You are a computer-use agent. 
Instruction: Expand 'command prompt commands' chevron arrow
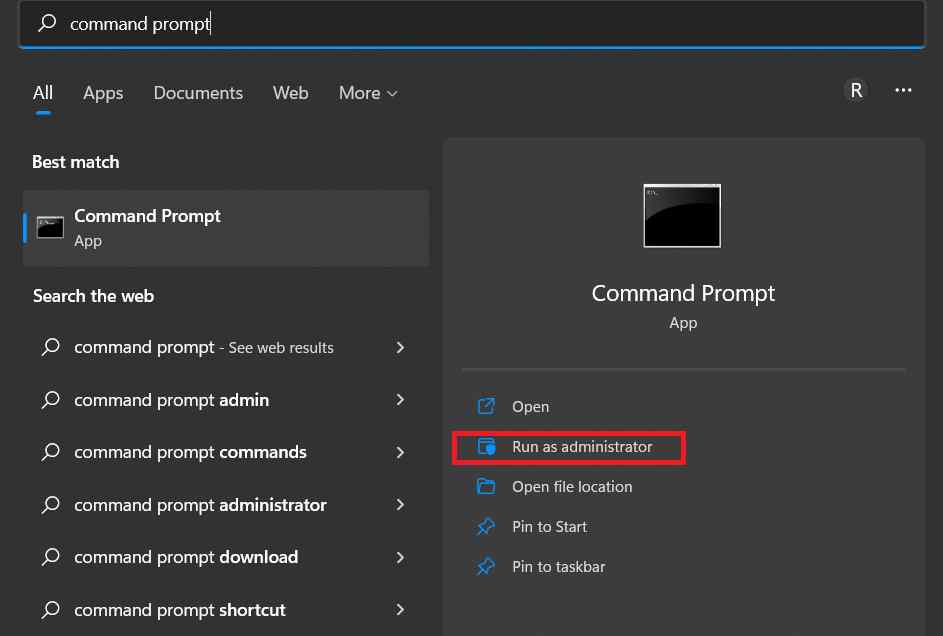pos(400,452)
